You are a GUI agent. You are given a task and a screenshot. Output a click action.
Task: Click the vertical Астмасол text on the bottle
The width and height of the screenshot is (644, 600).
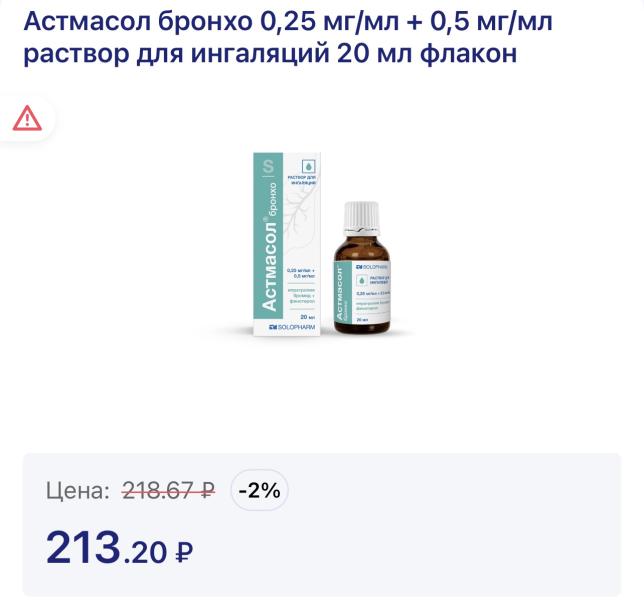pyautogui.click(x=340, y=293)
